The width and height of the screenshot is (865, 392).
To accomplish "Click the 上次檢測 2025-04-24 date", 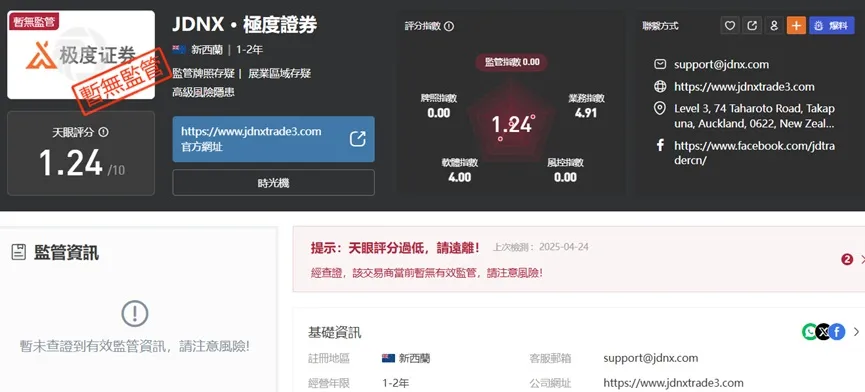I will pyautogui.click(x=541, y=247).
